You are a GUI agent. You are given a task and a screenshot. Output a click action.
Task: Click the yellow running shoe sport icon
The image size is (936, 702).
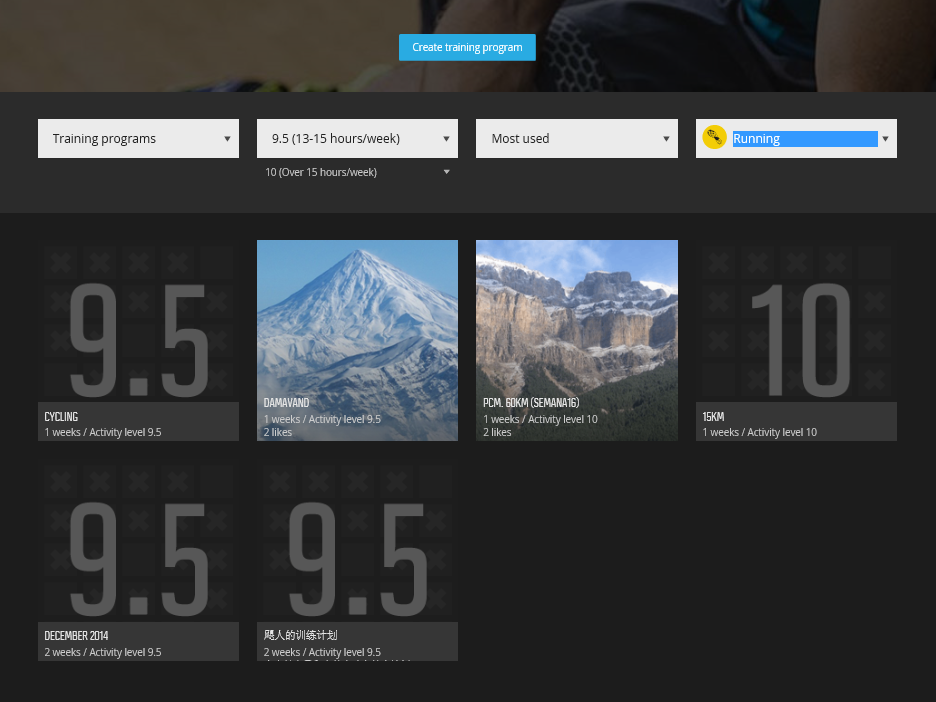point(714,138)
